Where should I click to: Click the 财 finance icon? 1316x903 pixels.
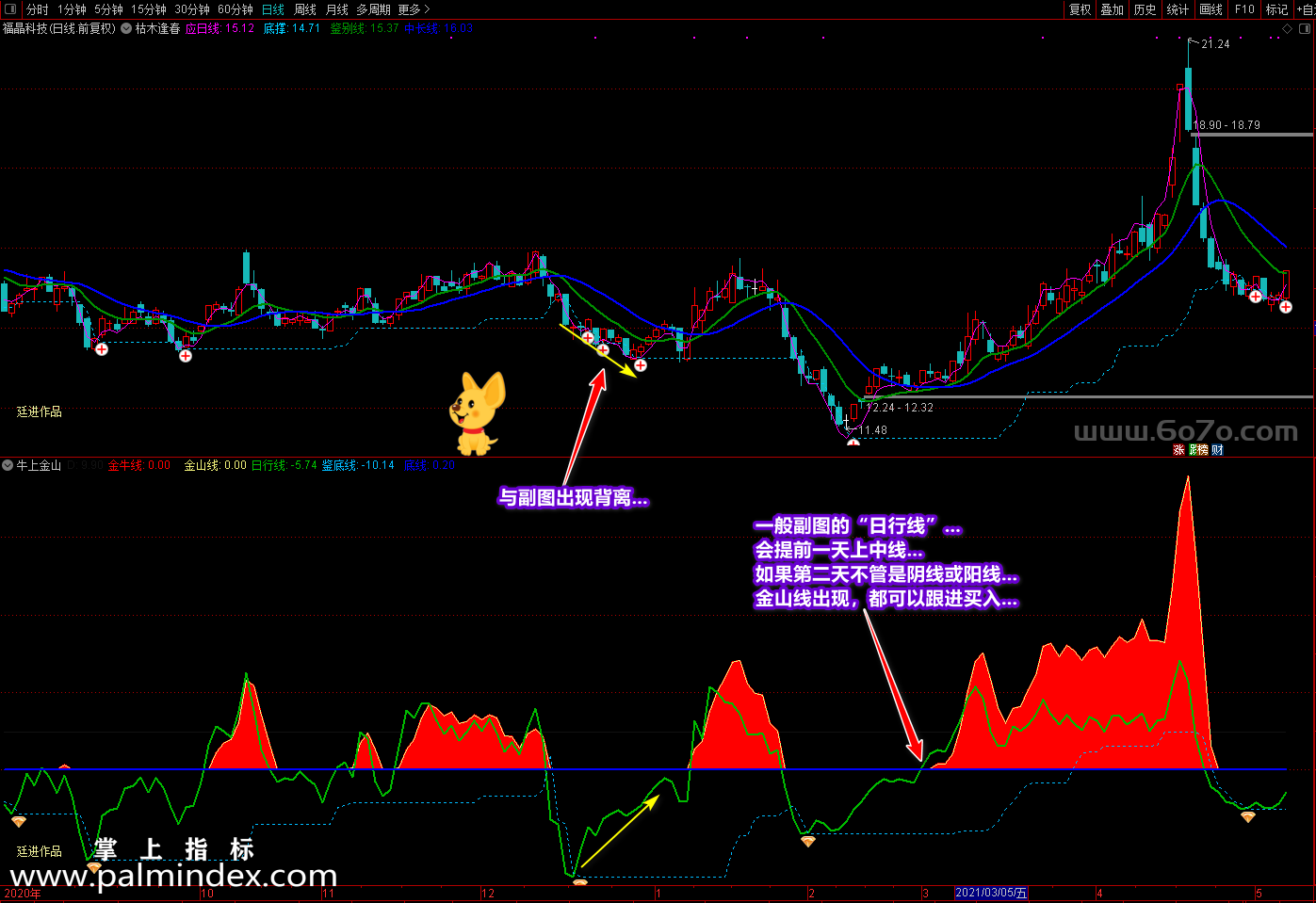click(1217, 450)
